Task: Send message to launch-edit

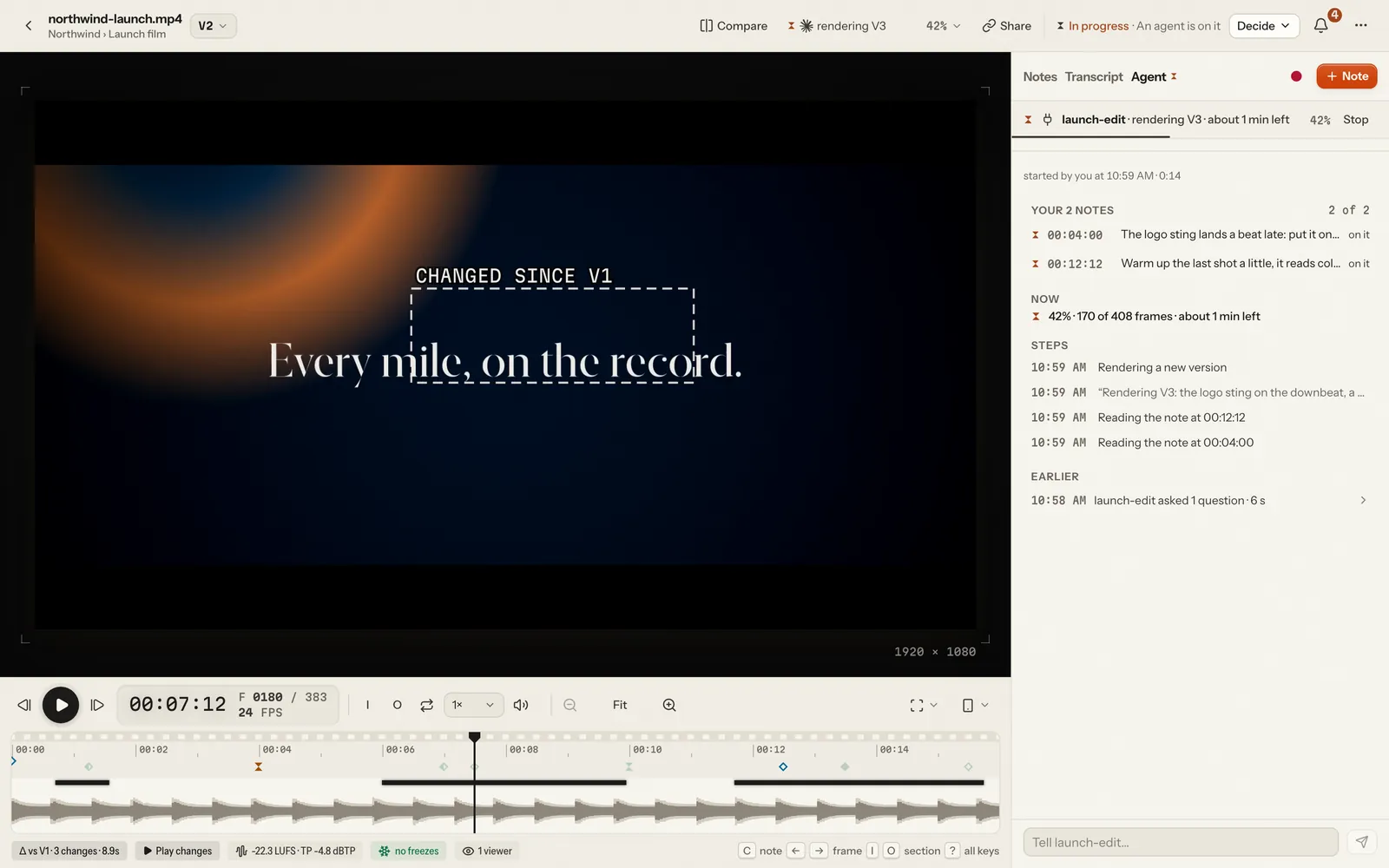Action: [x=1361, y=842]
